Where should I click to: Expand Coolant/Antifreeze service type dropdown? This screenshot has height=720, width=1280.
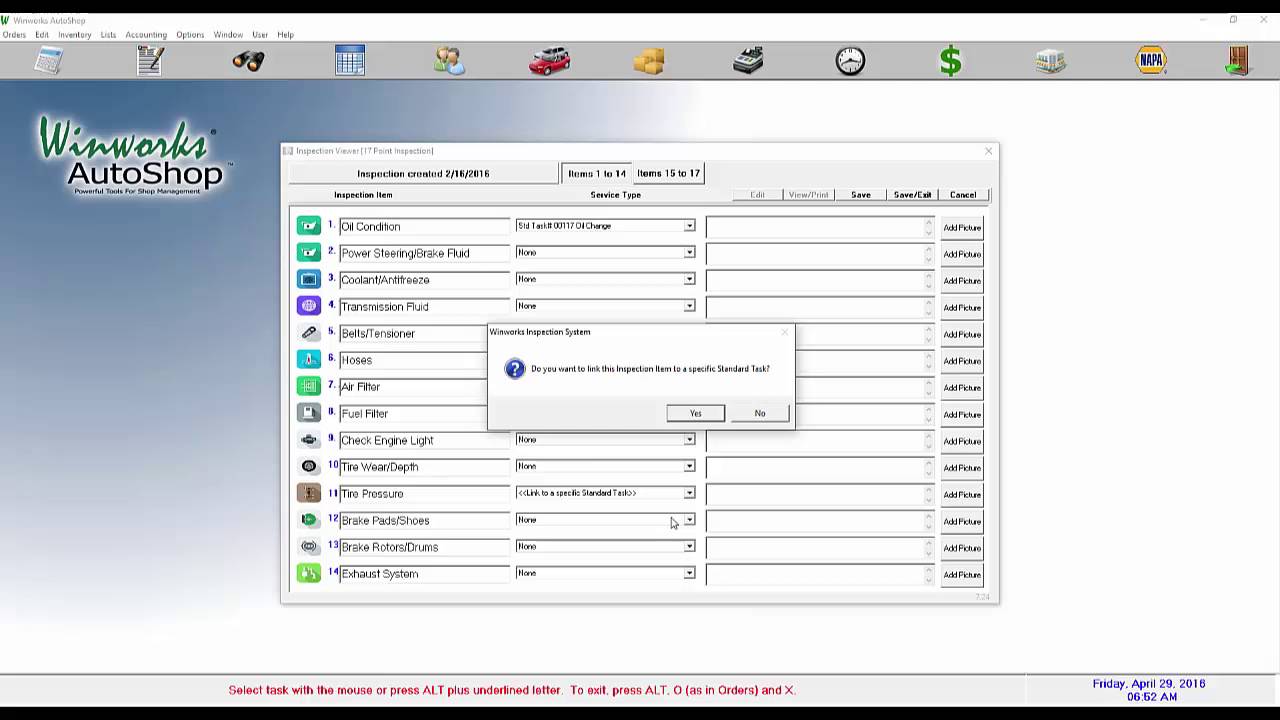tap(689, 279)
